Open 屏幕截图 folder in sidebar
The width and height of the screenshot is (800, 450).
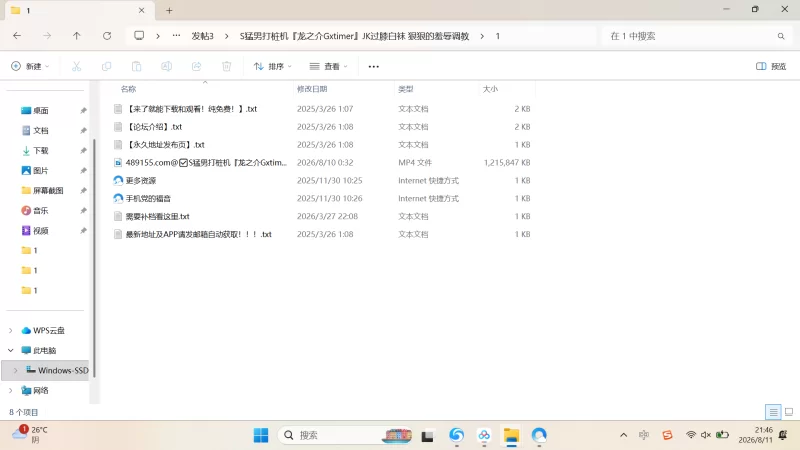[47, 190]
